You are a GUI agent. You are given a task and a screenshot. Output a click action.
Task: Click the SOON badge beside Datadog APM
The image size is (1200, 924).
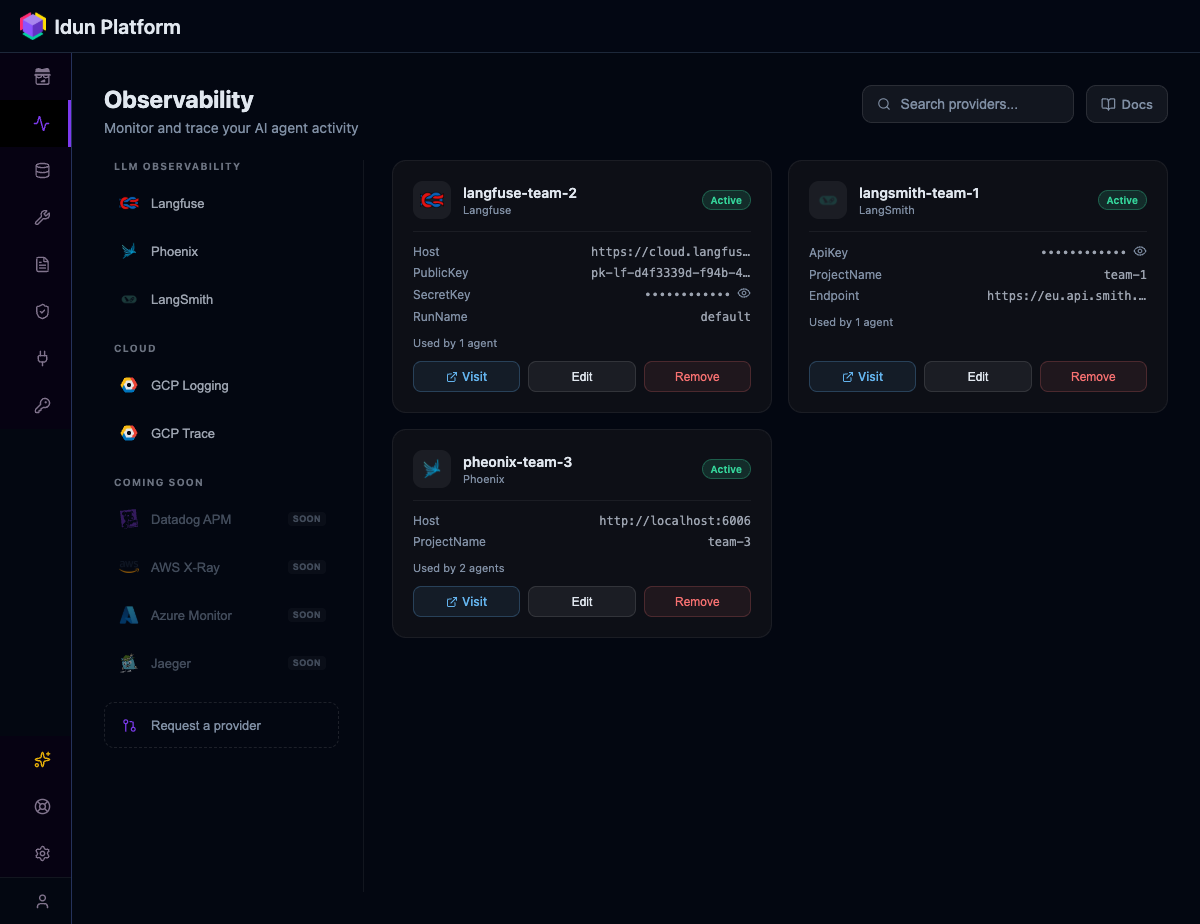click(307, 519)
